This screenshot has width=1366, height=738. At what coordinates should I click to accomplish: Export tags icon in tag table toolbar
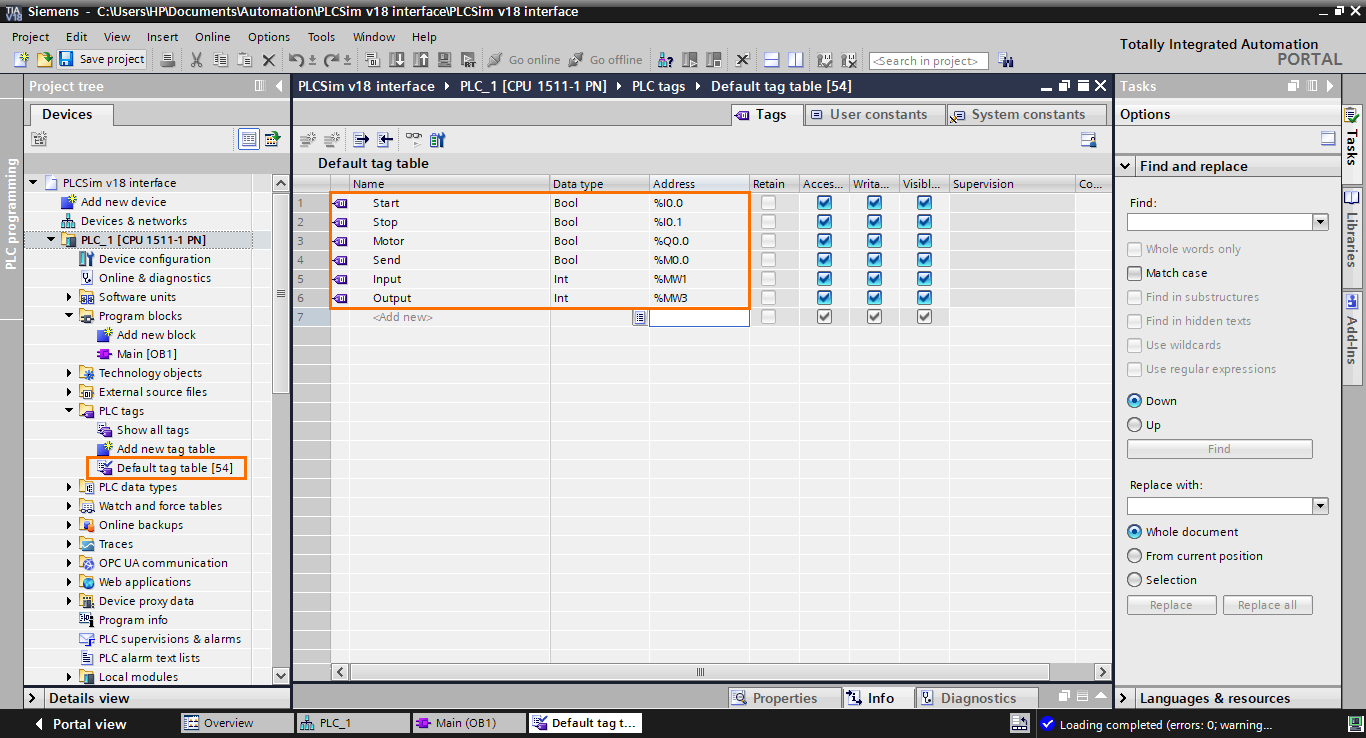[x=360, y=140]
